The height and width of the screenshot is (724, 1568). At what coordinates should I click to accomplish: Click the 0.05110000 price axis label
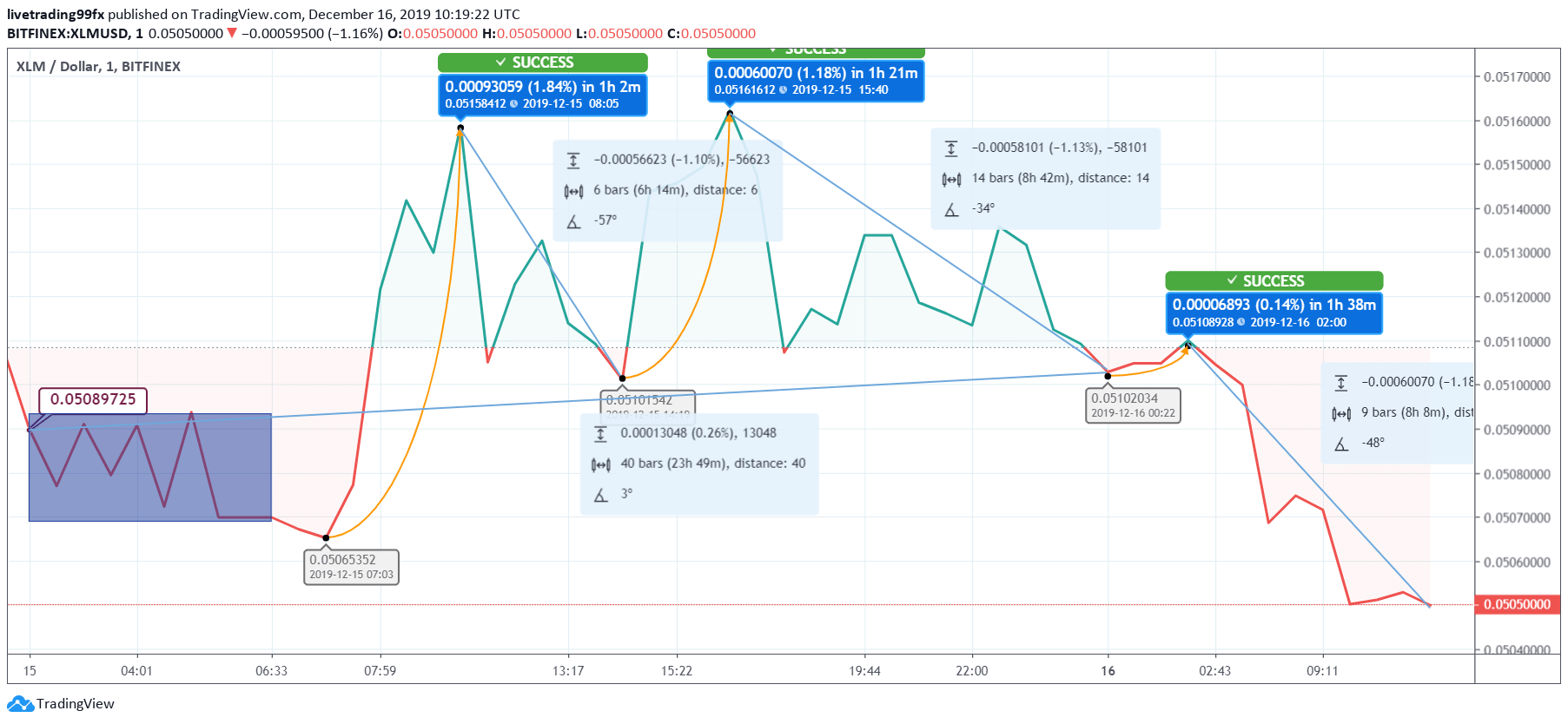(x=1517, y=342)
